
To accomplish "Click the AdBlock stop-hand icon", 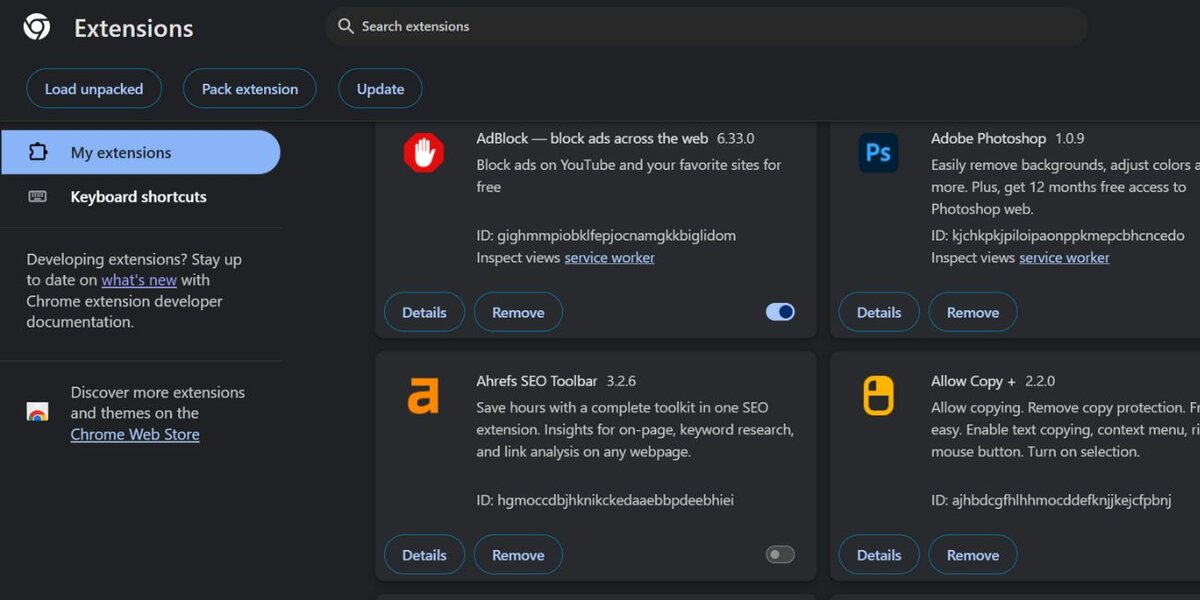I will (424, 155).
